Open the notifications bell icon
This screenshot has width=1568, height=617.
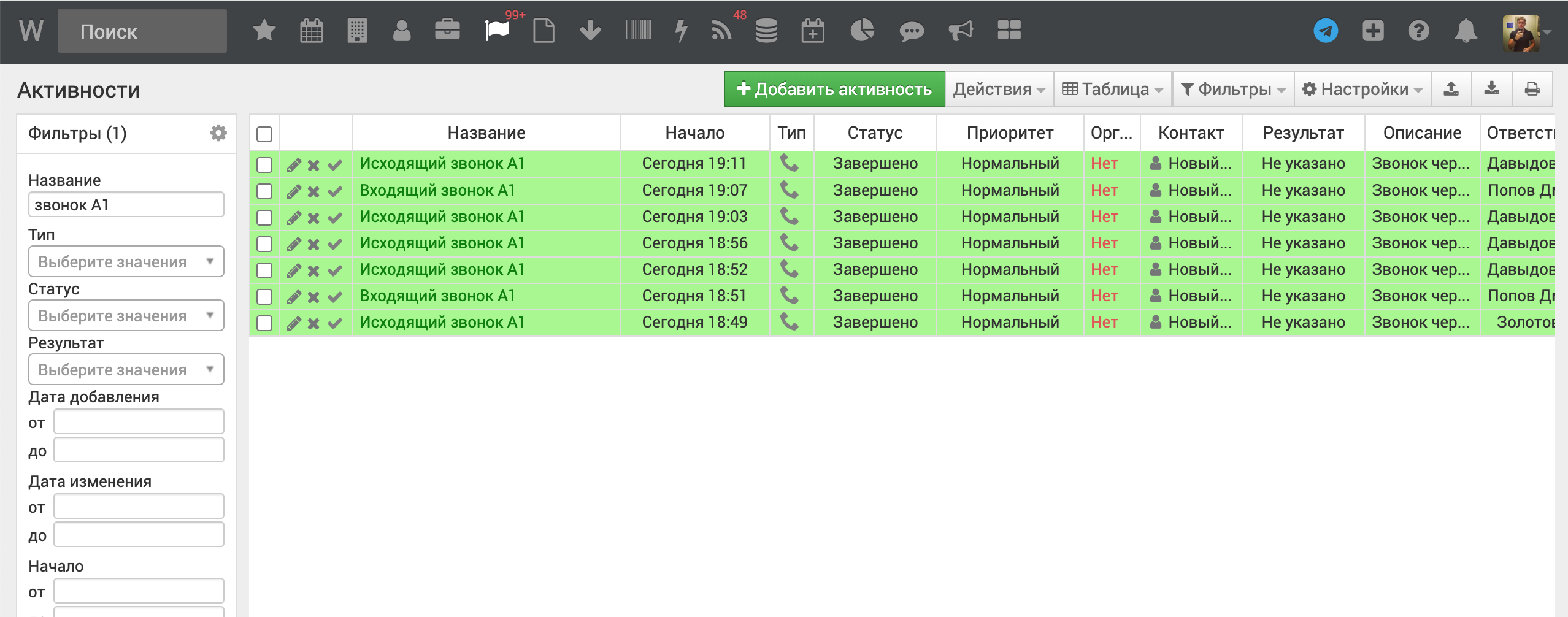pyautogui.click(x=1466, y=31)
